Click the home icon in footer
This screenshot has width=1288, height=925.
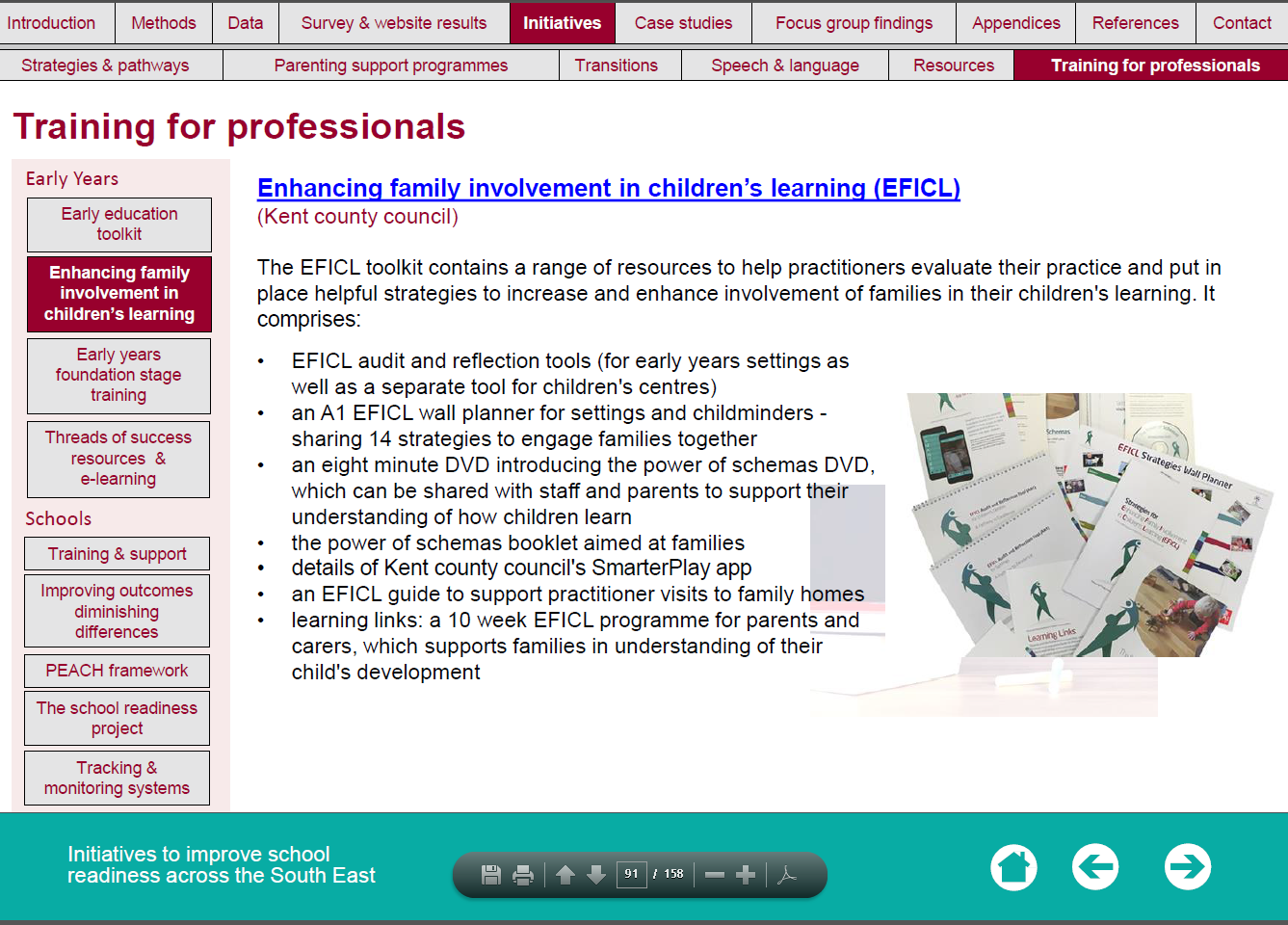pos(1013,867)
